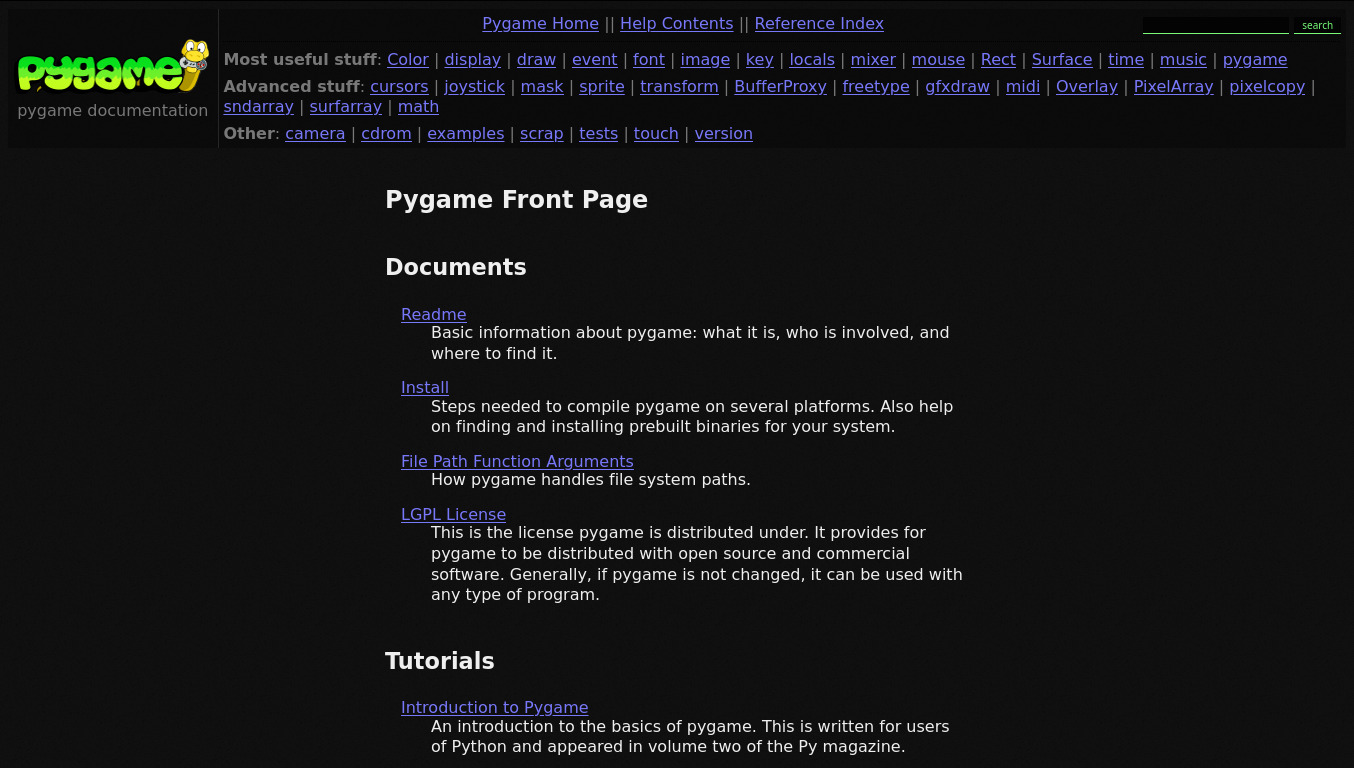Open the Pygame Home link
The image size is (1354, 768).
point(540,24)
